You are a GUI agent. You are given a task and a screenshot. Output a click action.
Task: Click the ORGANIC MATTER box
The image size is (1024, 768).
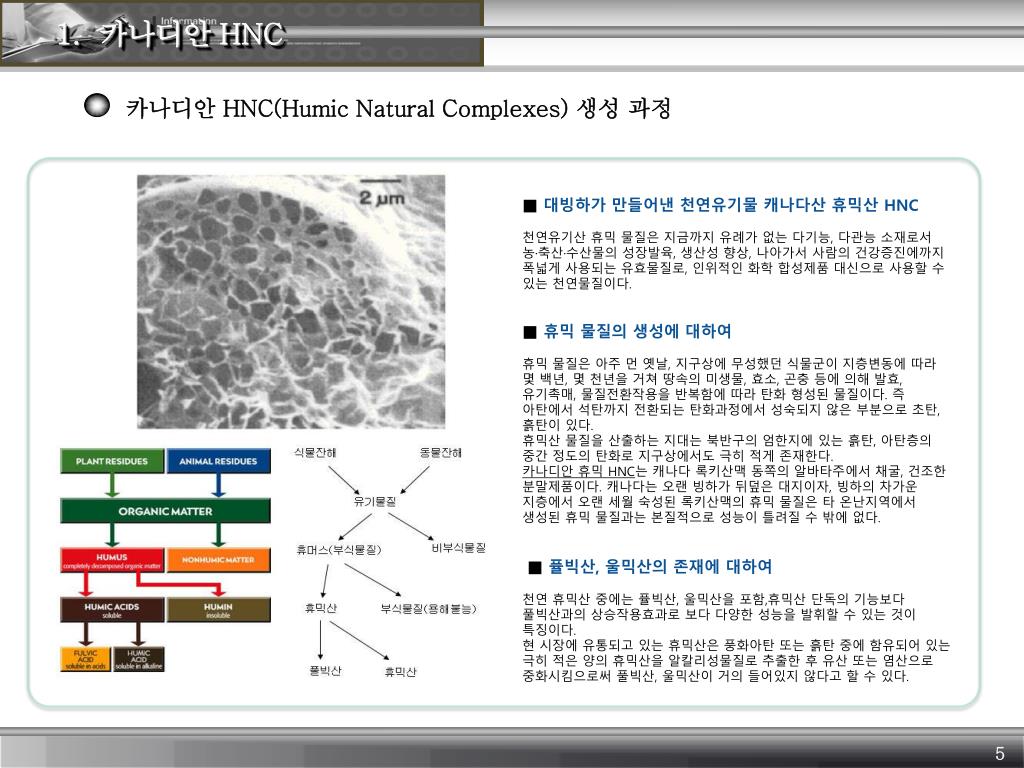(165, 511)
